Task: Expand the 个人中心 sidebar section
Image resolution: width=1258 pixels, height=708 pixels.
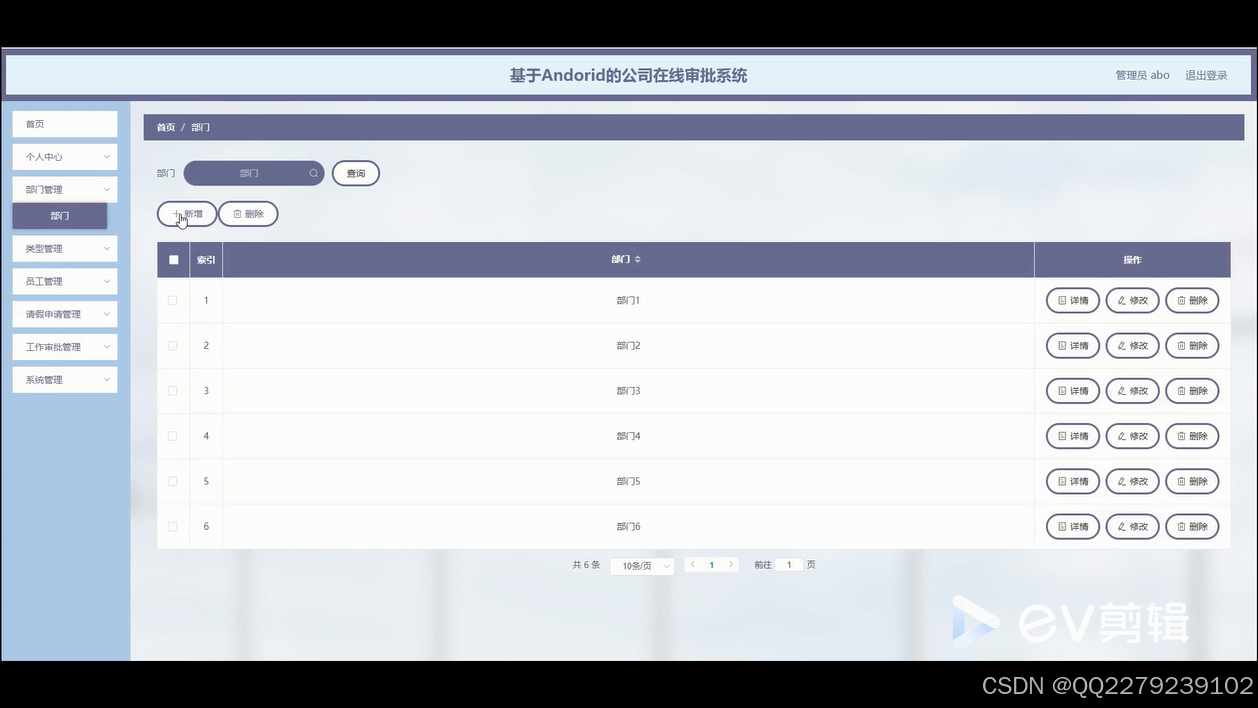Action: pos(64,156)
